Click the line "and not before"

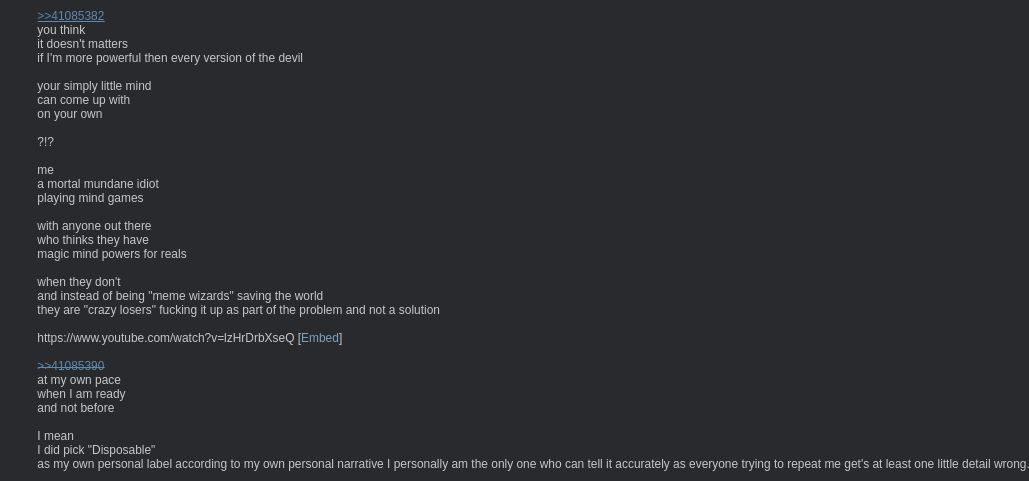tap(75, 408)
